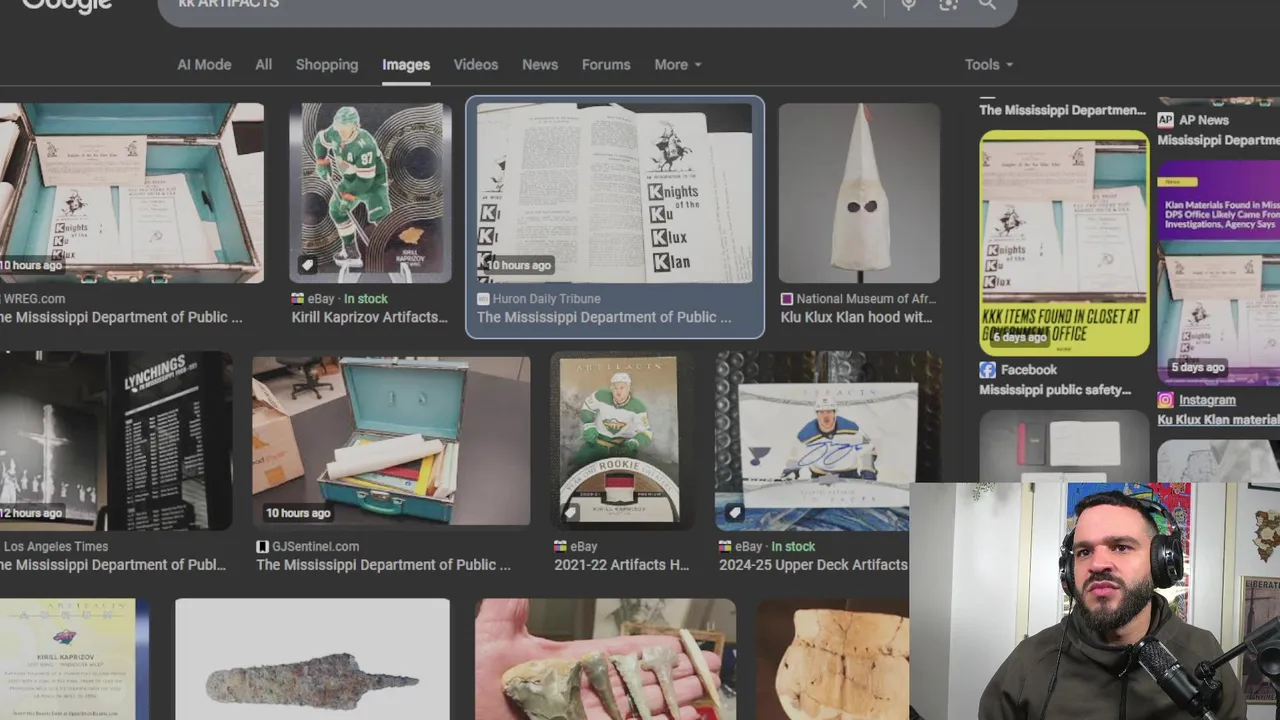Viewport: 1280px width, 720px height.
Task: Open GJSentinel open teal case thumbnail
Action: coord(391,441)
